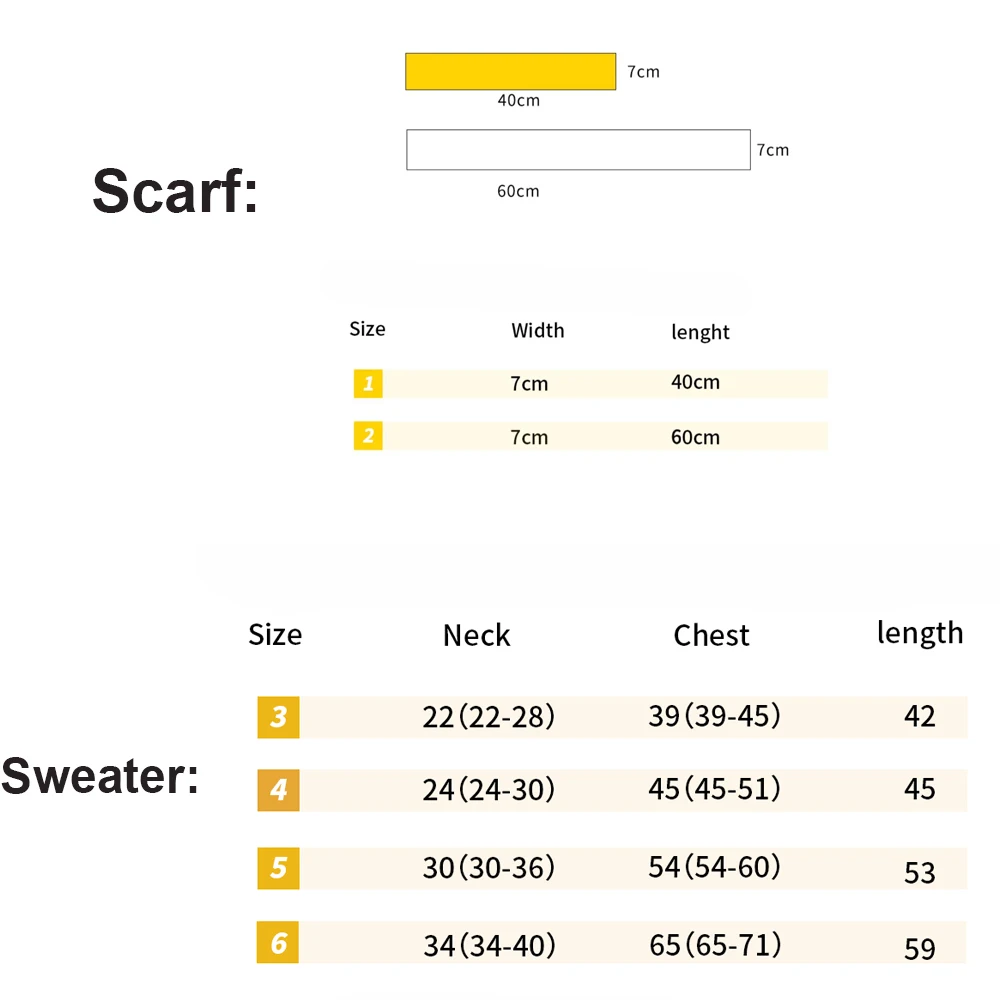Click the sweater length value 53
This screenshot has width=1000, height=1000.
[919, 873]
